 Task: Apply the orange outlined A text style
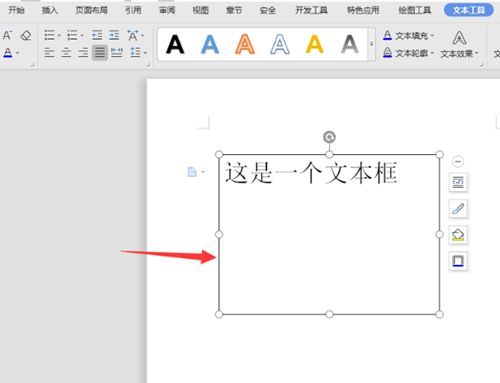point(245,44)
